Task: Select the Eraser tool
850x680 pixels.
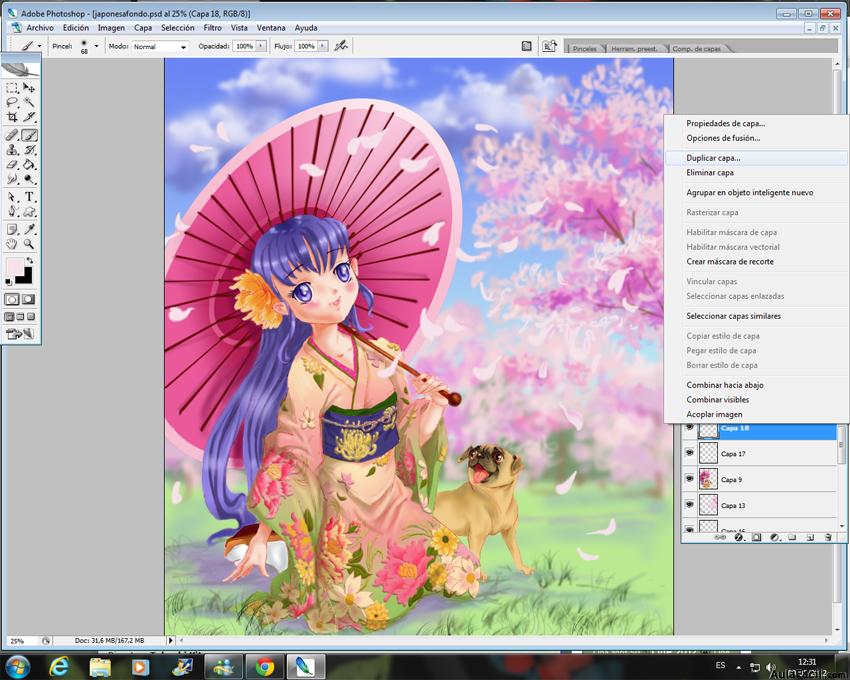Action: pyautogui.click(x=12, y=164)
